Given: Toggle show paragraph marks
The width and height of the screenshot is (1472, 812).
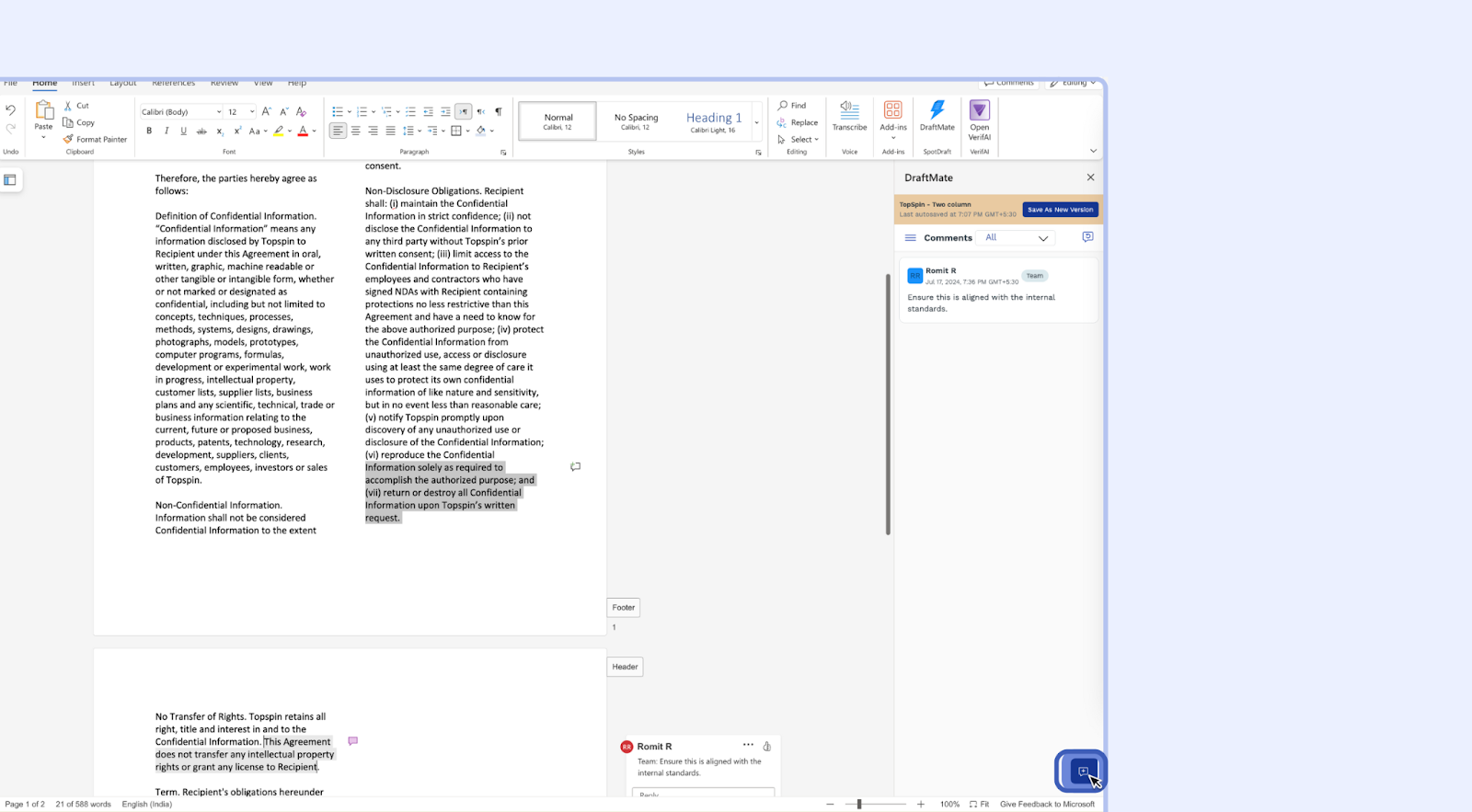Looking at the screenshot, I should coord(499,112).
